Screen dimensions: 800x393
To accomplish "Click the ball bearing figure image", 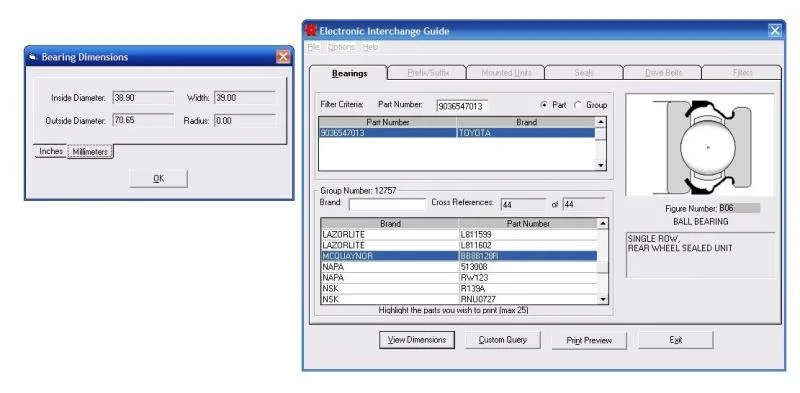I will coord(699,145).
